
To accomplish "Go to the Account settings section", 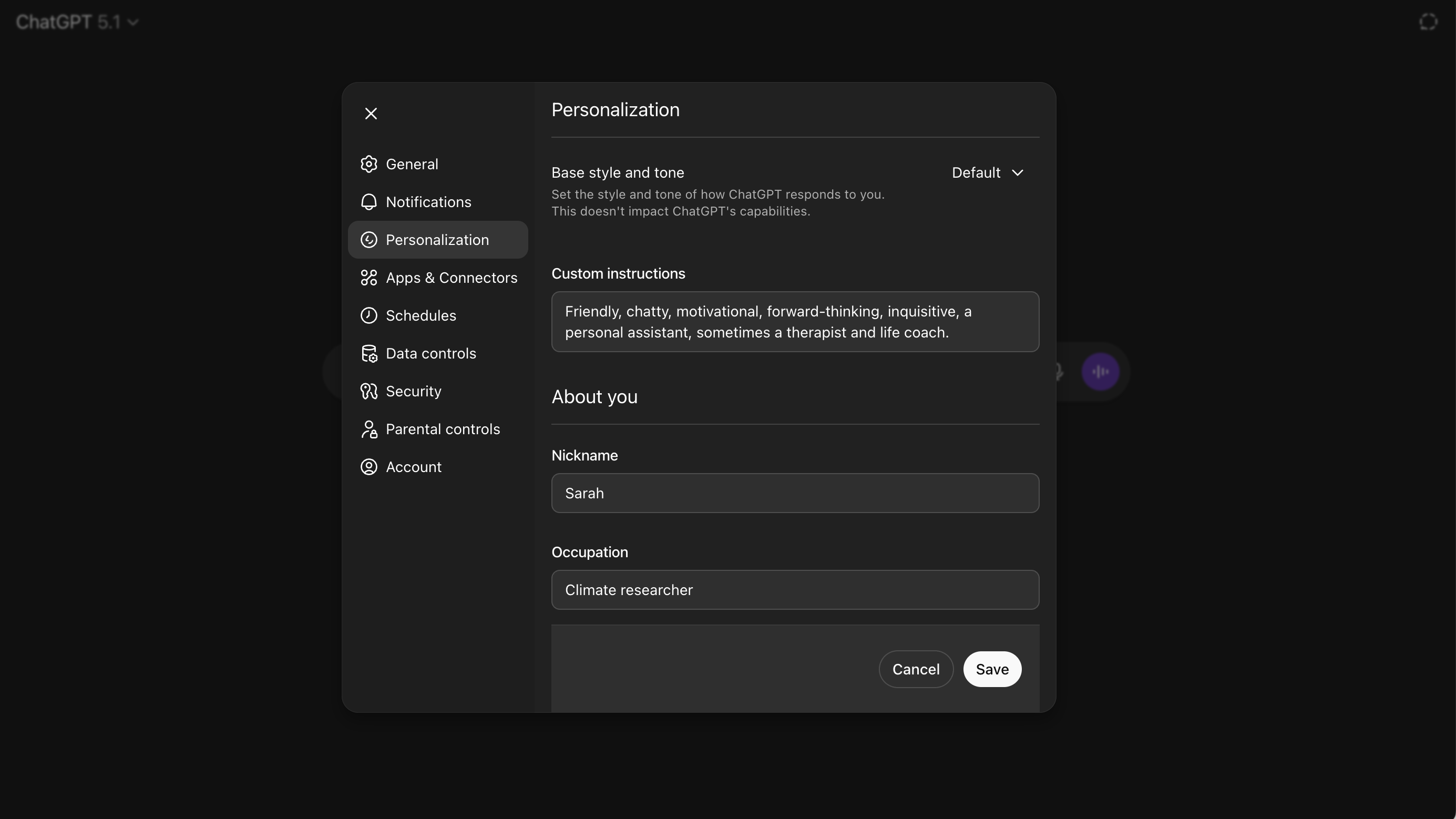I will [413, 467].
